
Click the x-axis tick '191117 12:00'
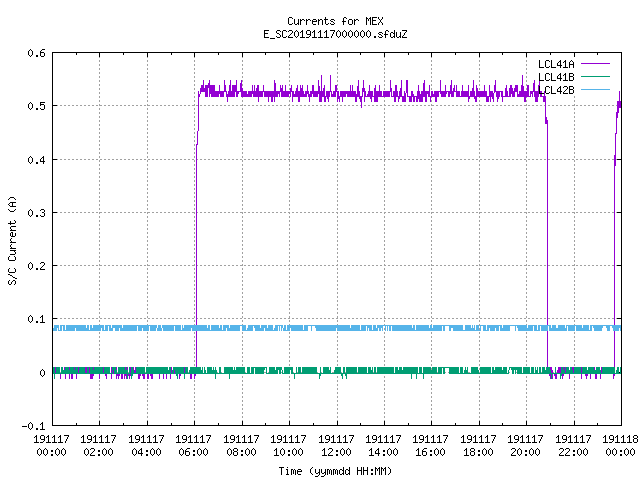(336, 446)
